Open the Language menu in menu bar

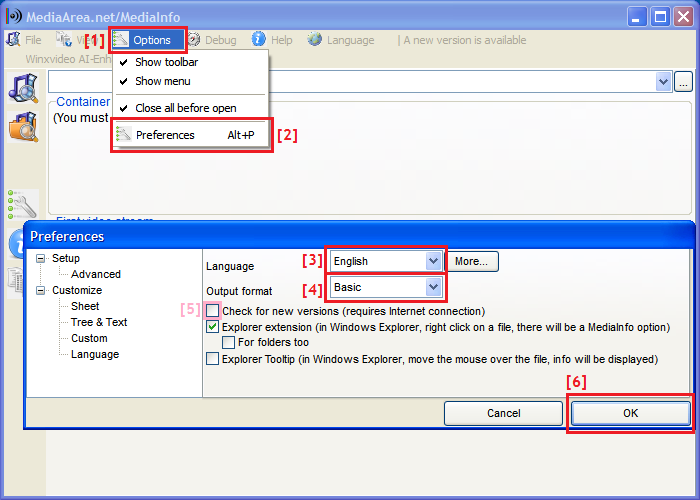coord(341,40)
